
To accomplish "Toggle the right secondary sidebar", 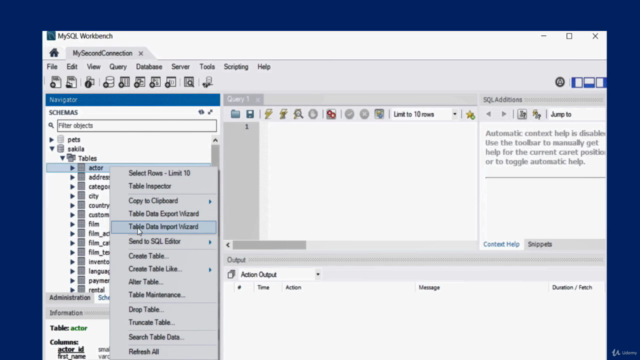I will pyautogui.click(x=600, y=82).
